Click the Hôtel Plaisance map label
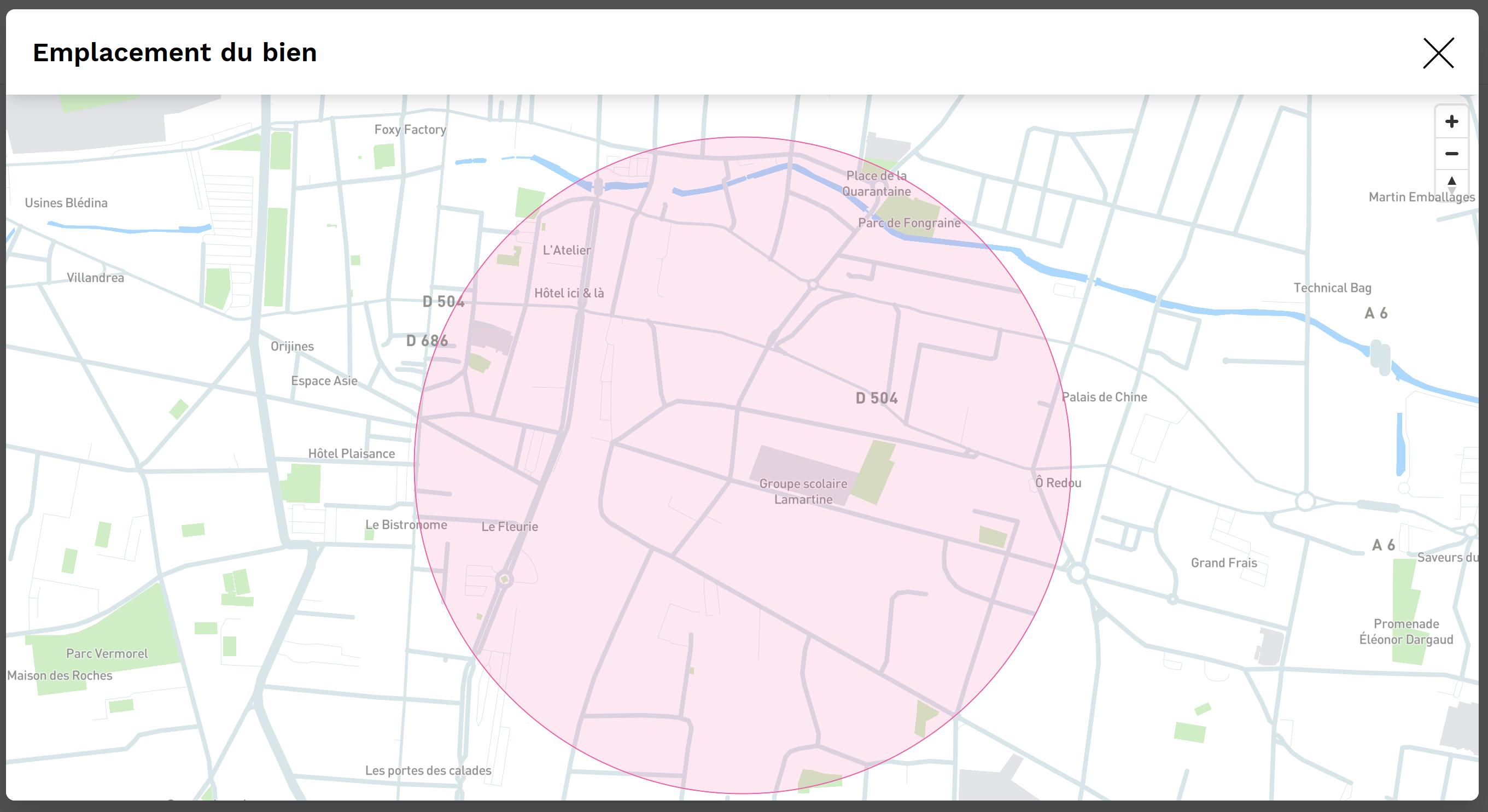Screen dimensions: 1488x812 click(x=351, y=453)
